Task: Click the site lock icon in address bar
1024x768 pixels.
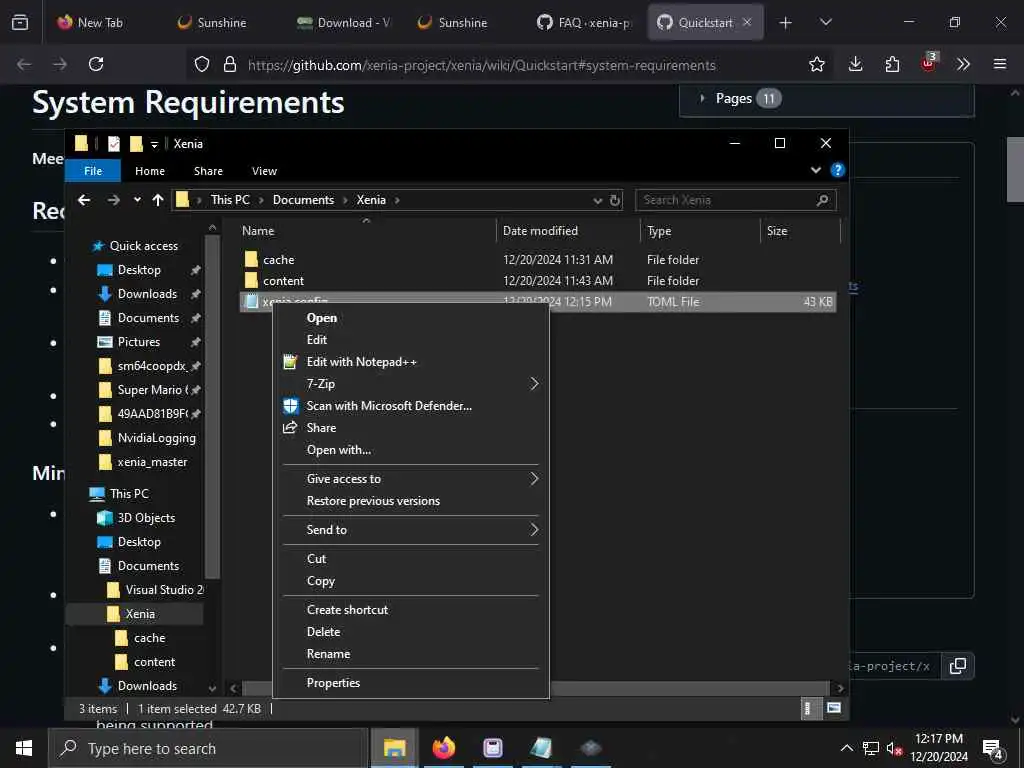Action: [229, 64]
